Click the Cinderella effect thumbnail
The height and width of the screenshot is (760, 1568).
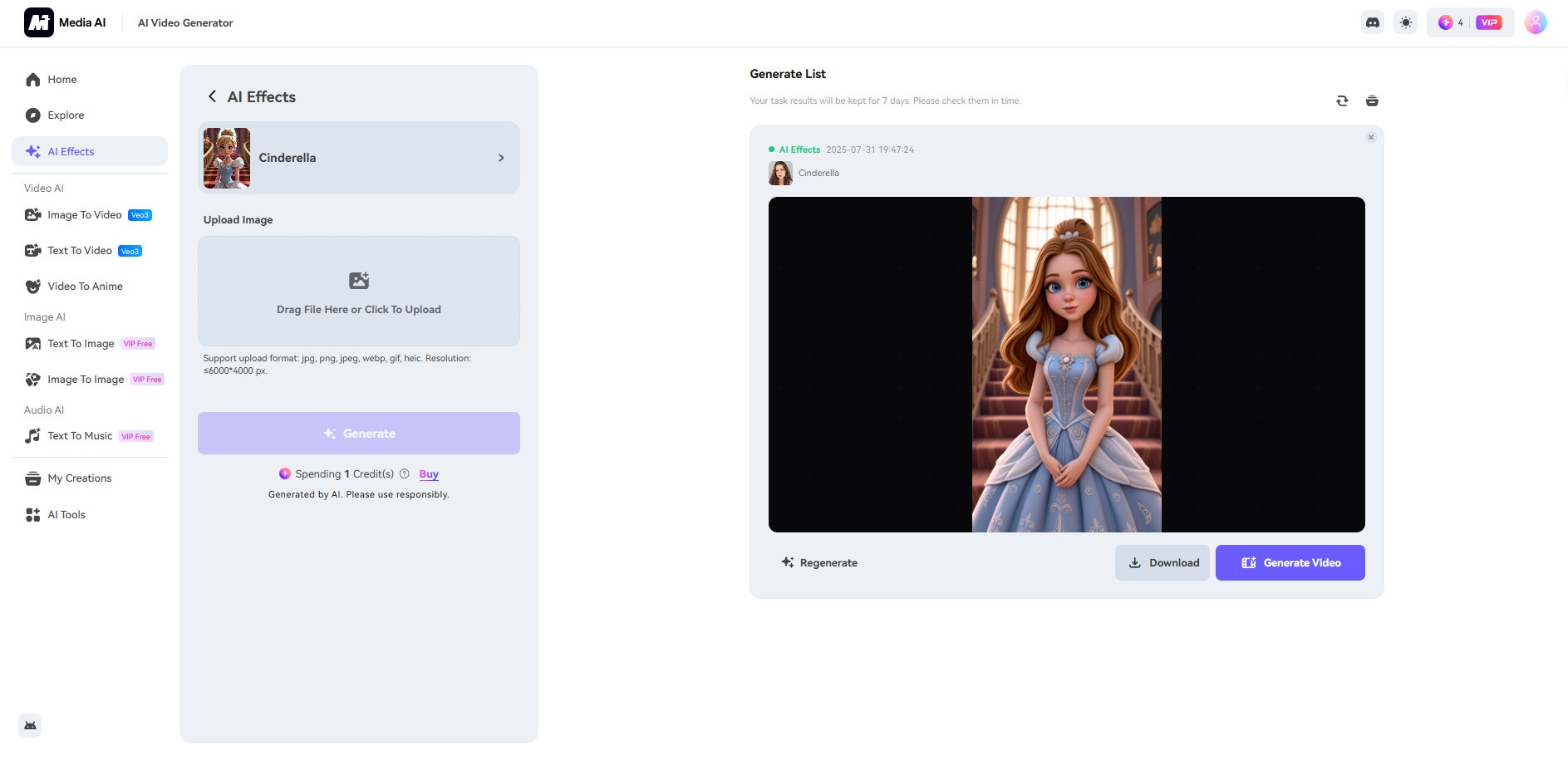tap(227, 158)
